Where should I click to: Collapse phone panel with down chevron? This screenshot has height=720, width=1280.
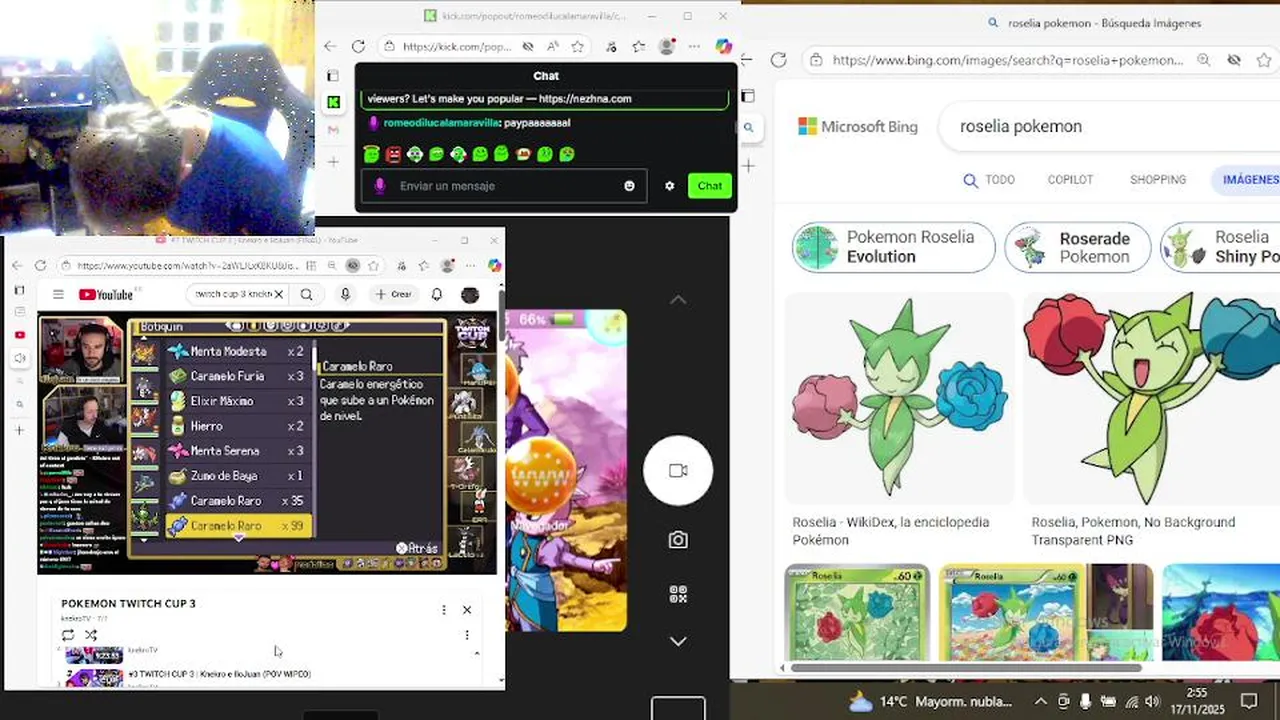click(x=678, y=641)
